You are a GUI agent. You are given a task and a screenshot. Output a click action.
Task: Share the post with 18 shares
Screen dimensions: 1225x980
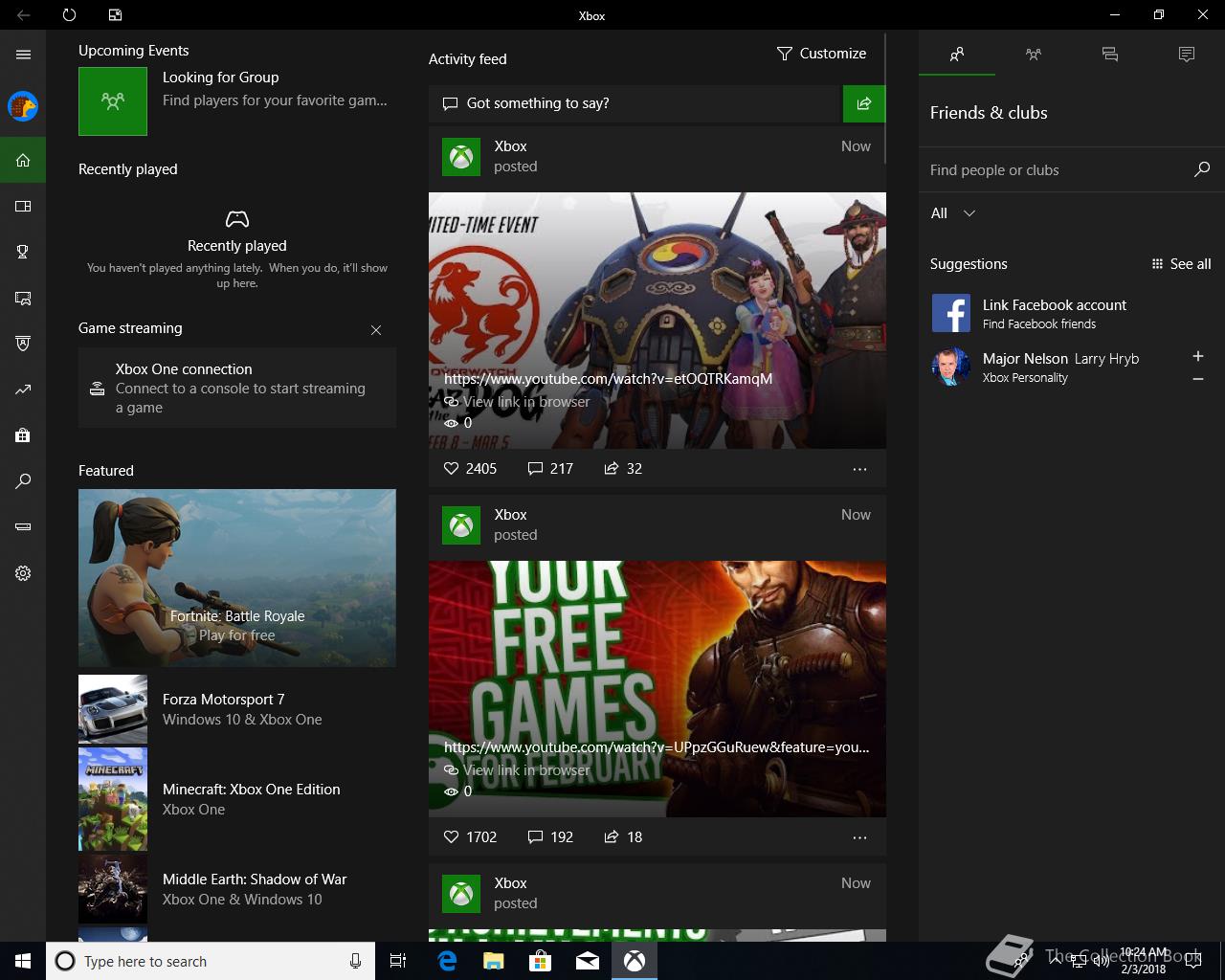point(623,837)
